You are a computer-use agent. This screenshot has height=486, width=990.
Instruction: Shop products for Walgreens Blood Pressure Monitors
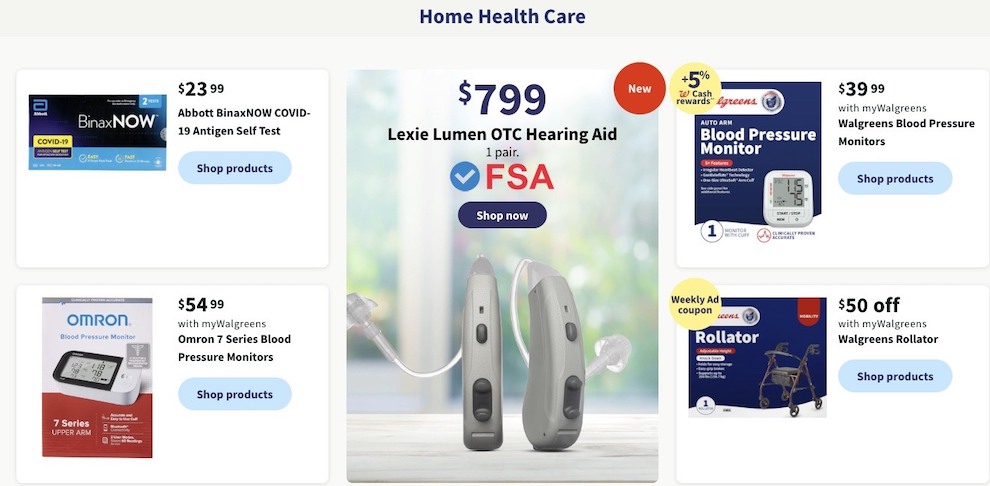(895, 179)
